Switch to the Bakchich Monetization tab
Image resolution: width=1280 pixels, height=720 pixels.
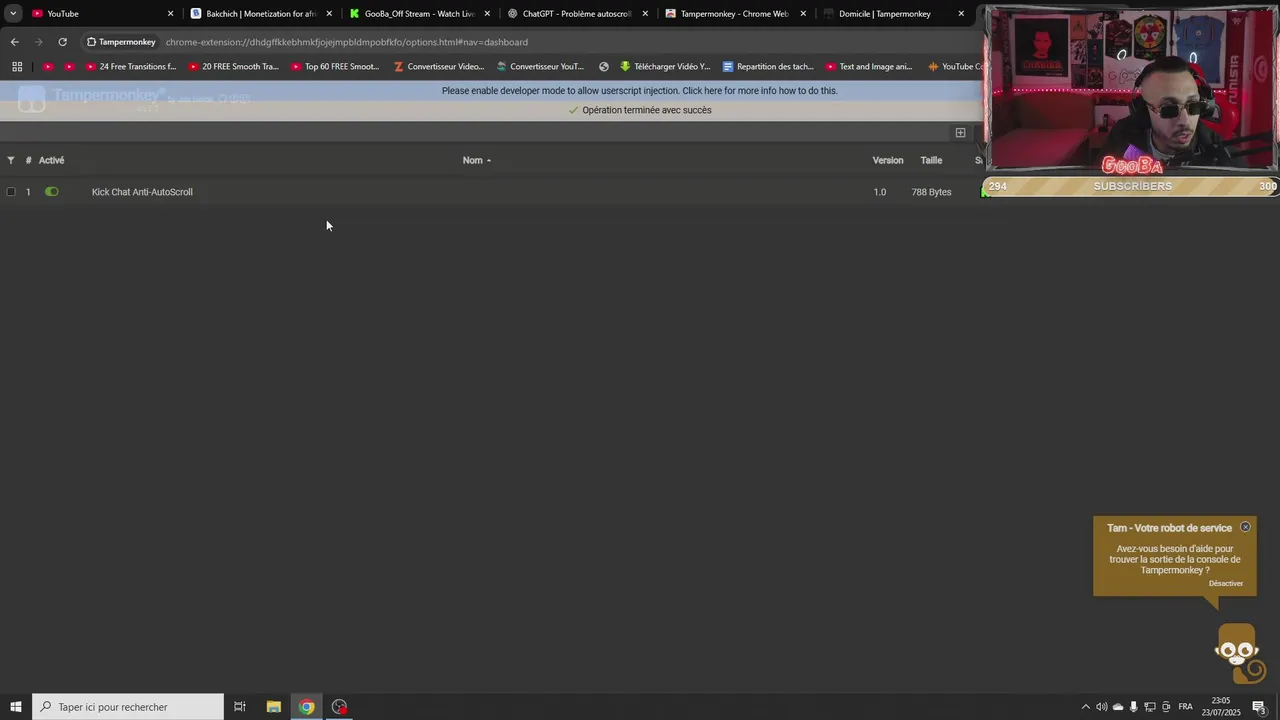(260, 14)
